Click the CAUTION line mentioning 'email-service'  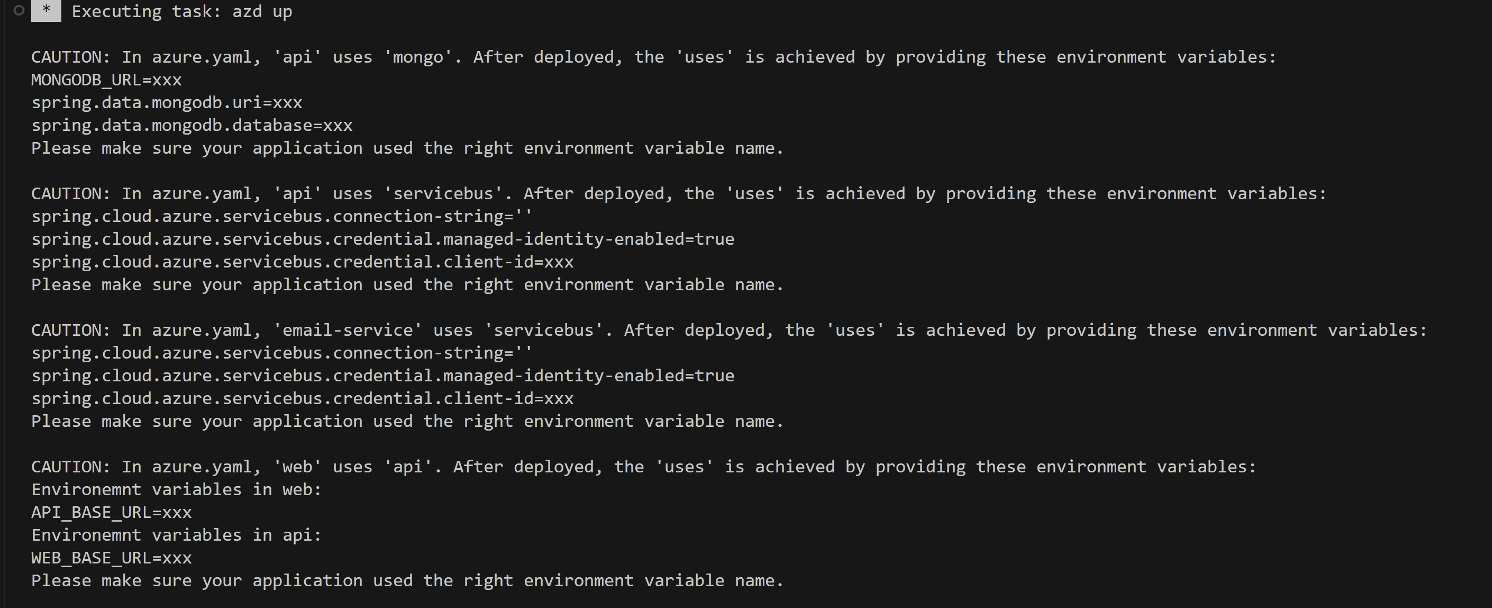[x=729, y=330]
